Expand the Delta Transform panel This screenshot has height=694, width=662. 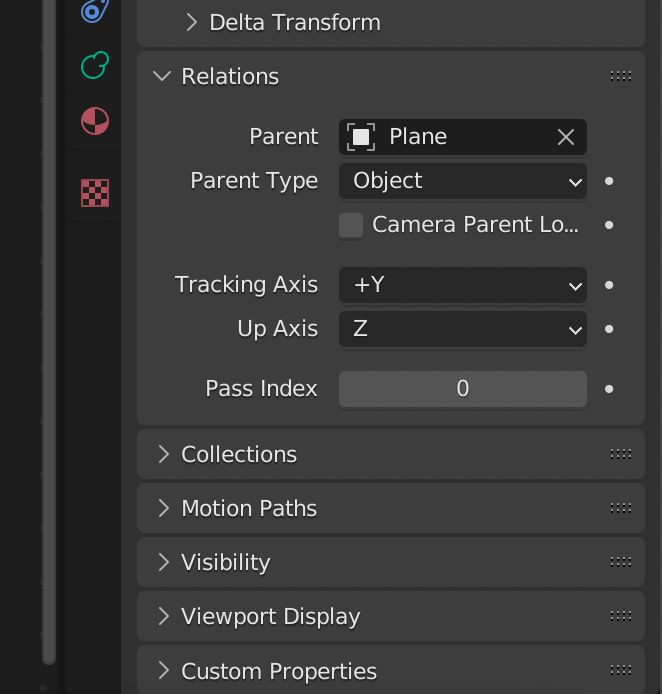191,22
